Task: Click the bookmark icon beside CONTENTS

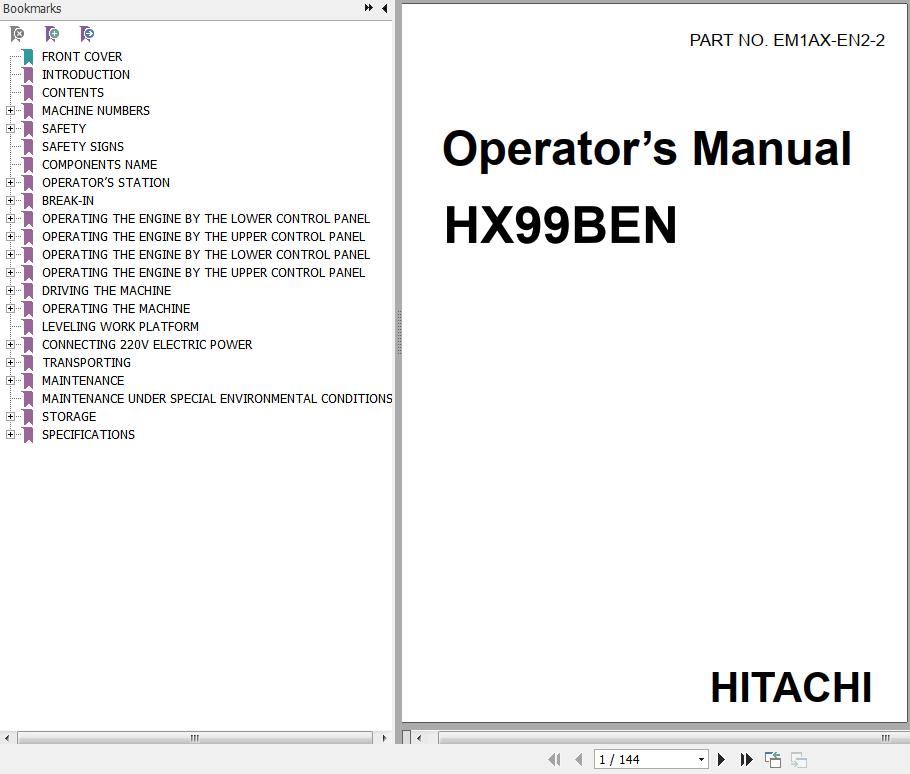Action: tap(28, 93)
